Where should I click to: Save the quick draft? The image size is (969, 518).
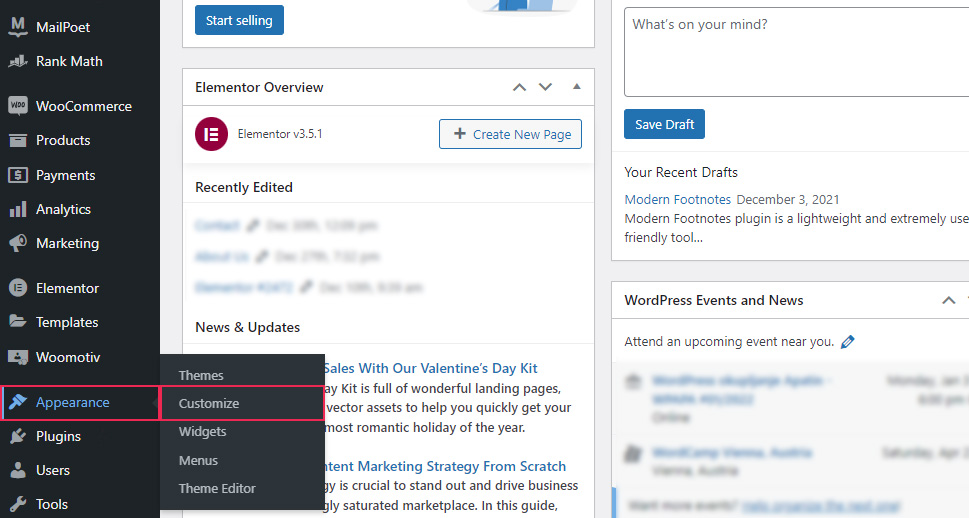point(664,125)
